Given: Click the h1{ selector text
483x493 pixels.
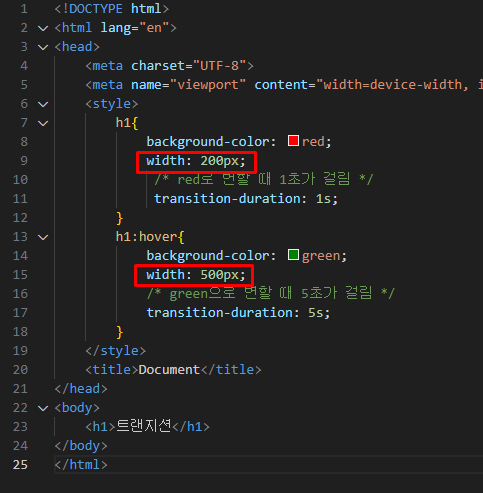Looking at the screenshot, I should click(x=127, y=123).
